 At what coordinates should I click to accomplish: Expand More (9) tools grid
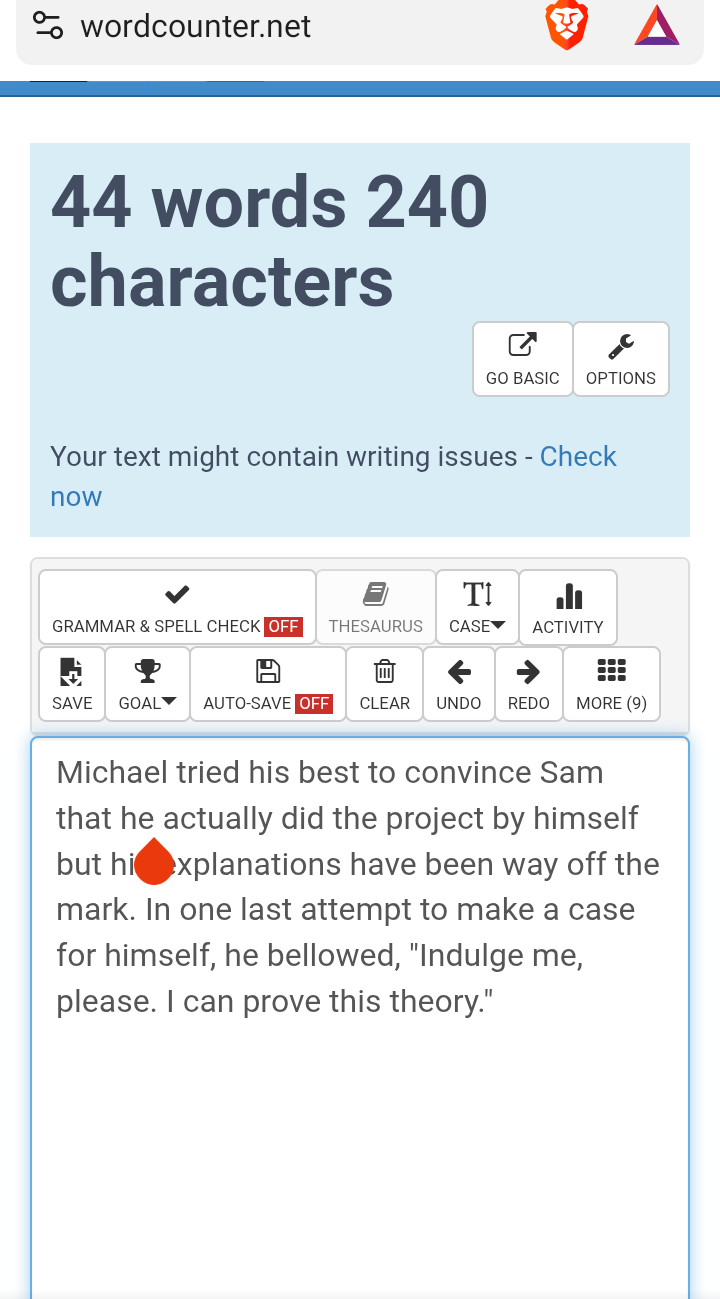[x=611, y=684]
